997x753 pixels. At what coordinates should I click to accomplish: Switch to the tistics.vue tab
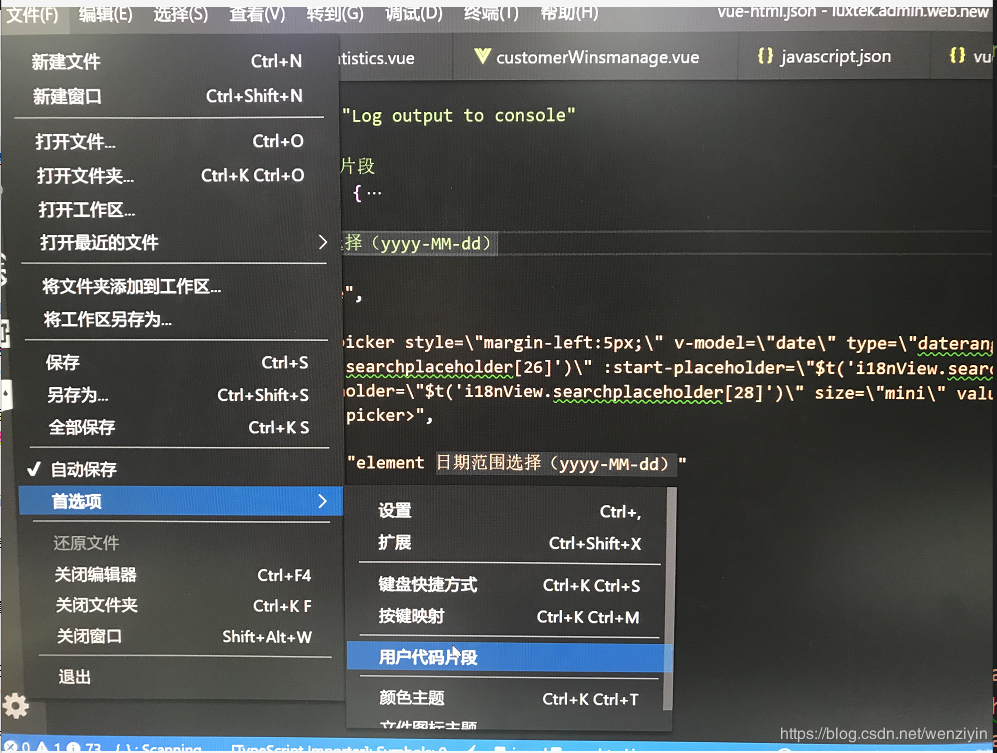click(395, 57)
